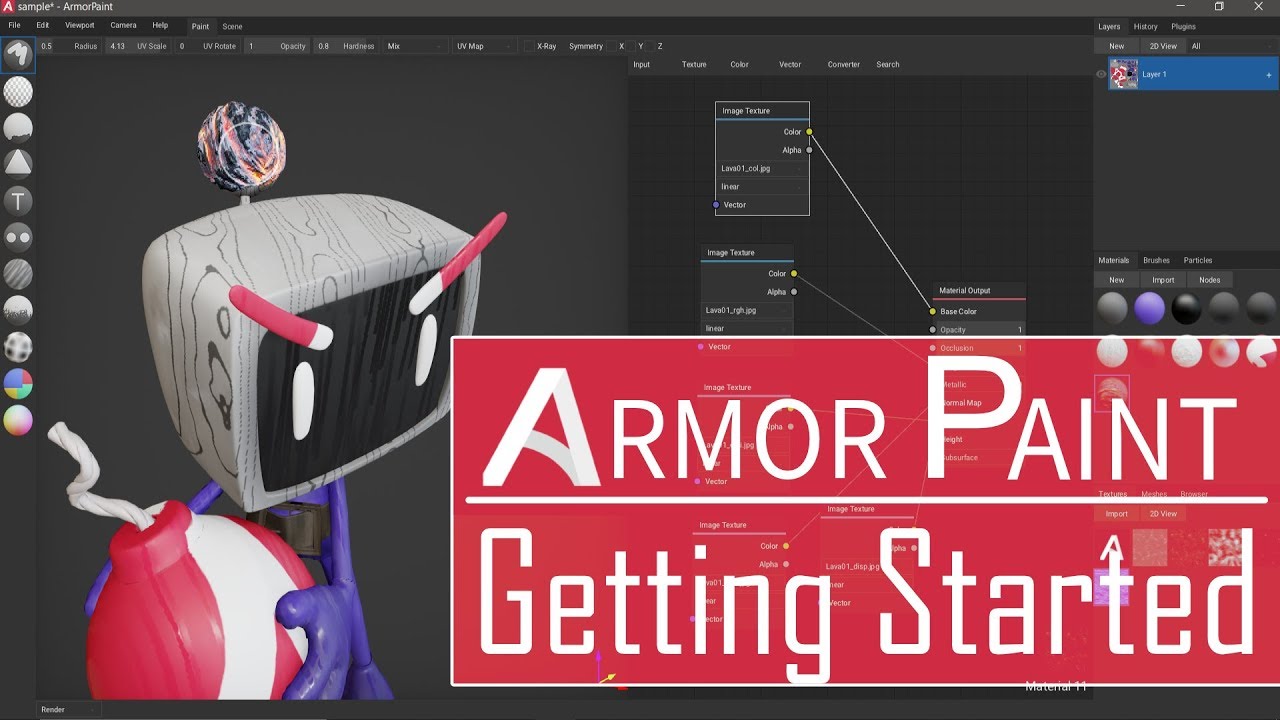Click New button in Materials panel

point(1117,280)
